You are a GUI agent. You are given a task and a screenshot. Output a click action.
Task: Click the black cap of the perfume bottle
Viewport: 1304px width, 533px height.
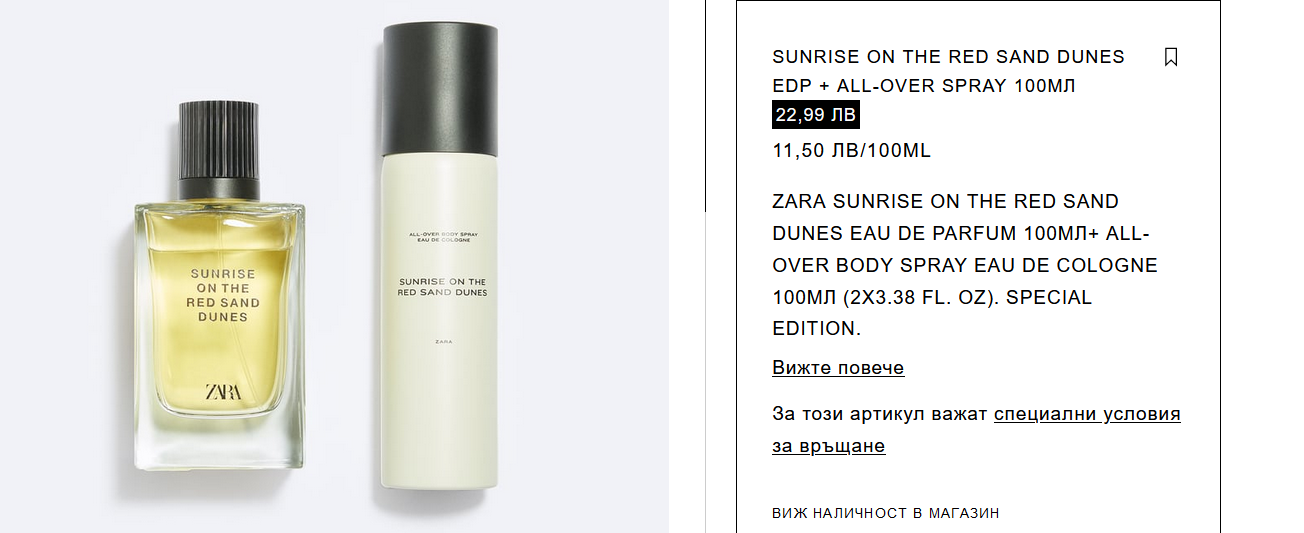click(219, 151)
